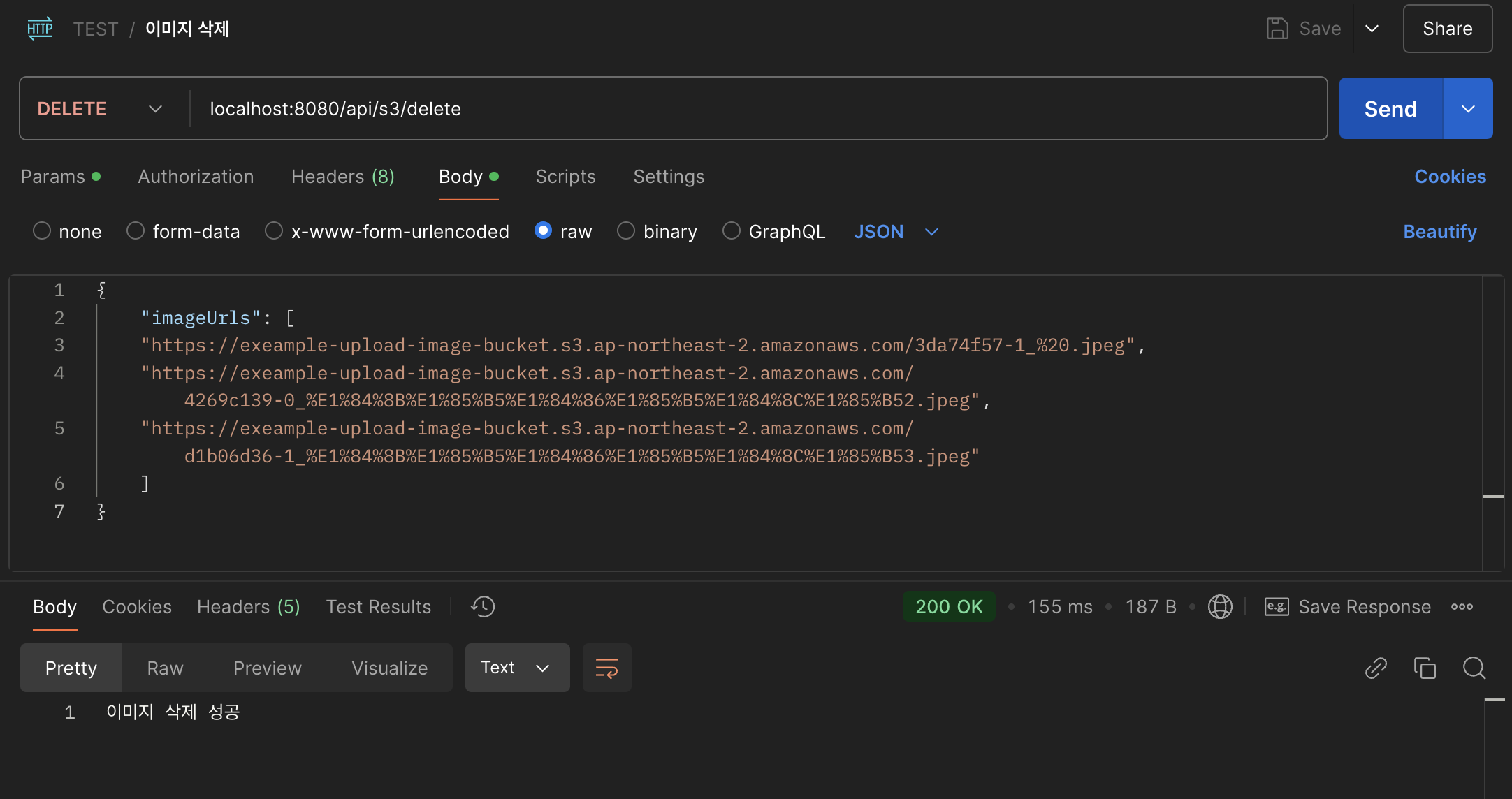This screenshot has width=1512, height=799.
Task: Click the Beautify link
Action: tap(1439, 231)
